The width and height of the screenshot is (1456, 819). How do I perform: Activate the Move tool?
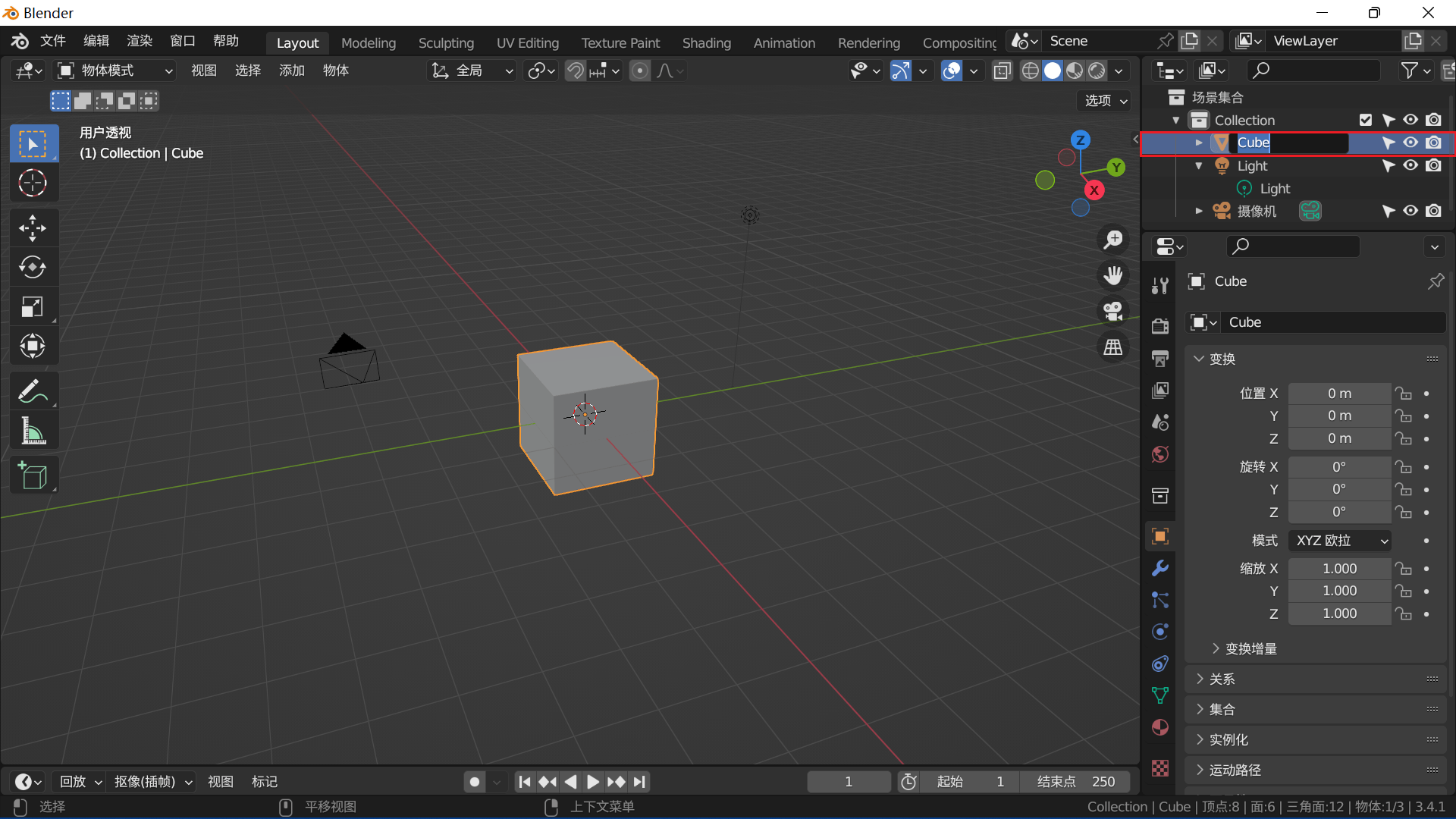pos(33,227)
